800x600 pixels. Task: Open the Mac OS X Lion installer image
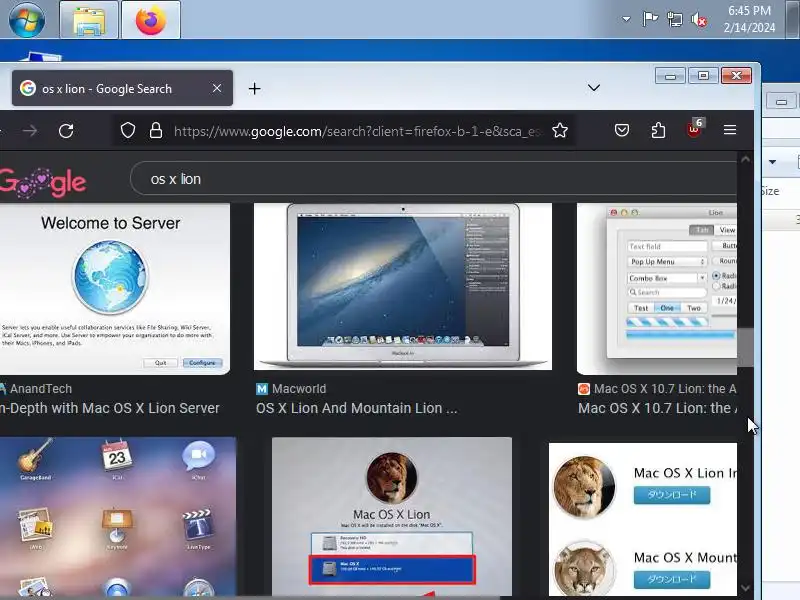(x=392, y=516)
